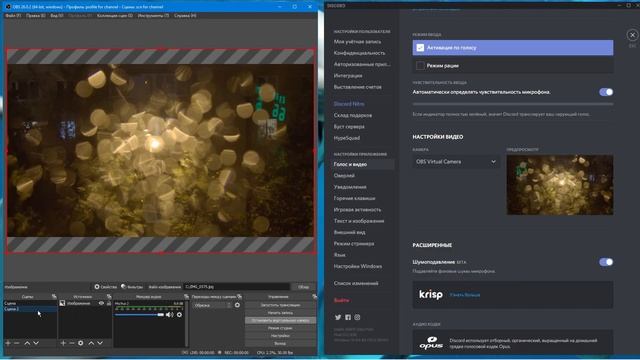The height and width of the screenshot is (360, 640).
Task: Open Моя учётная запись in Discord settings
Action: click(357, 42)
